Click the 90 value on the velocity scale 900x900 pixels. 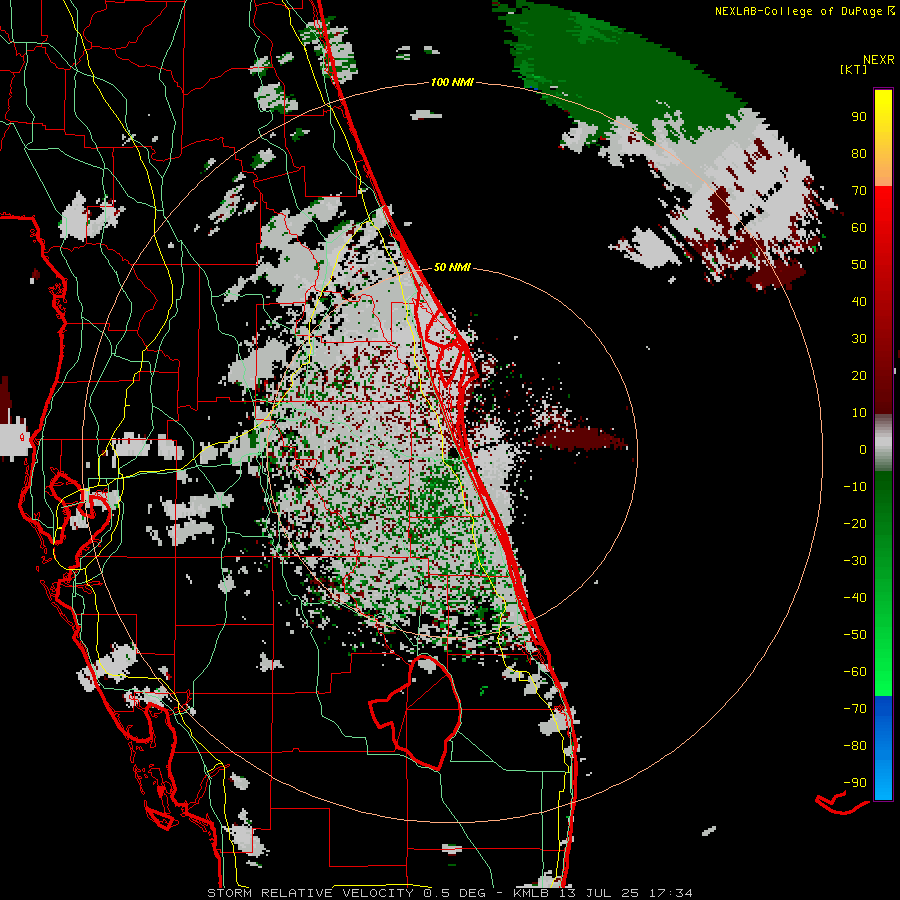[x=859, y=117]
